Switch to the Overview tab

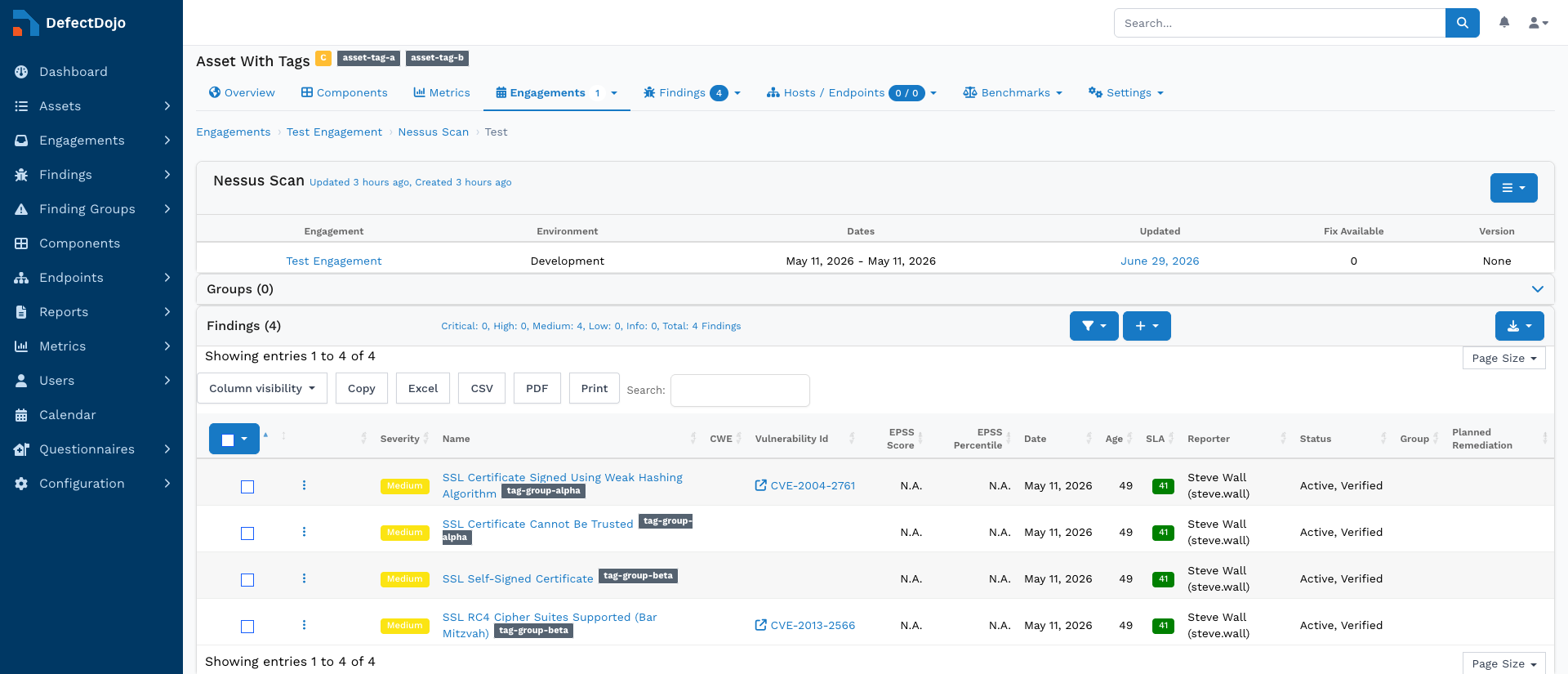point(242,92)
